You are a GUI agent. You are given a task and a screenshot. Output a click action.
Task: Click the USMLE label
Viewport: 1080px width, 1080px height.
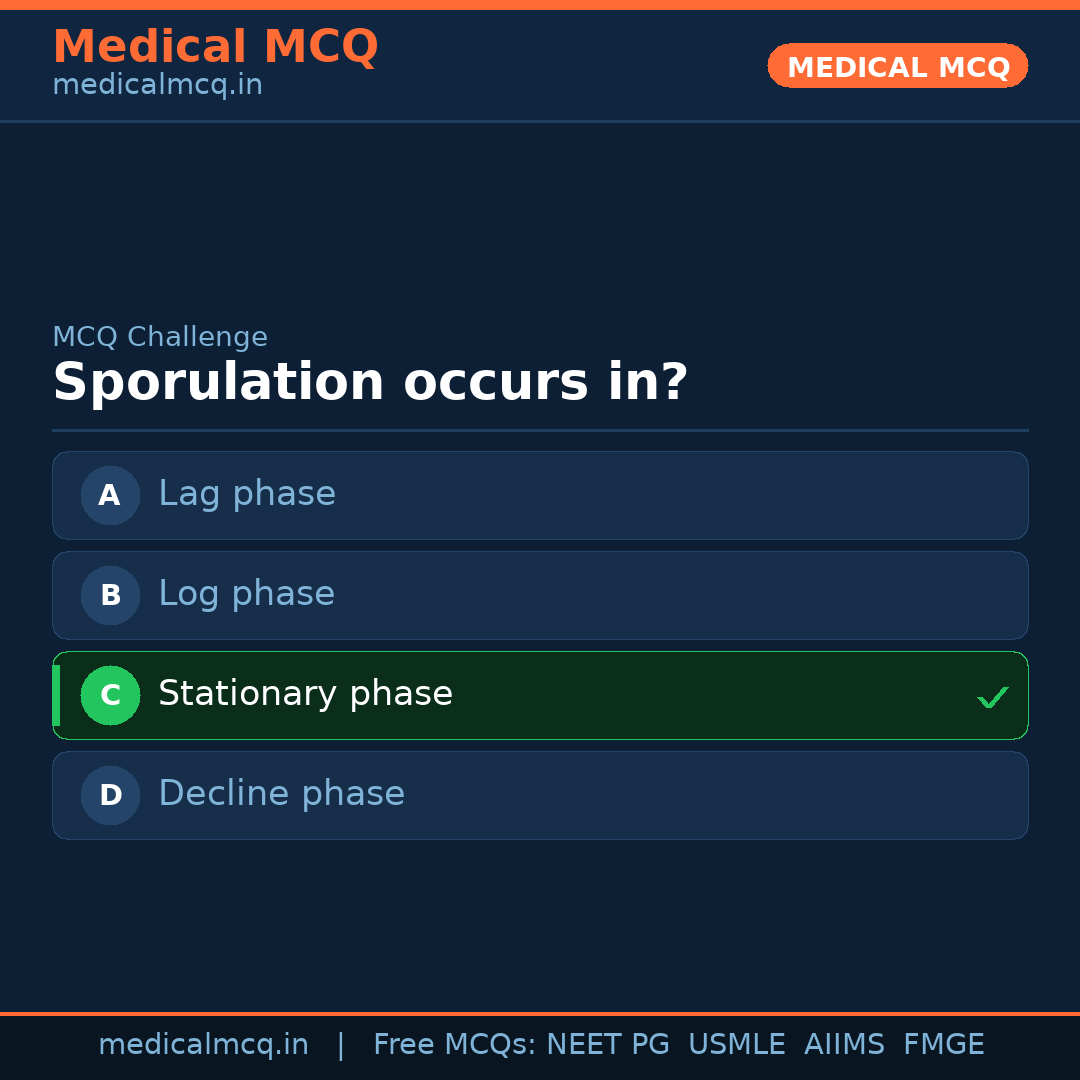coord(737,1044)
